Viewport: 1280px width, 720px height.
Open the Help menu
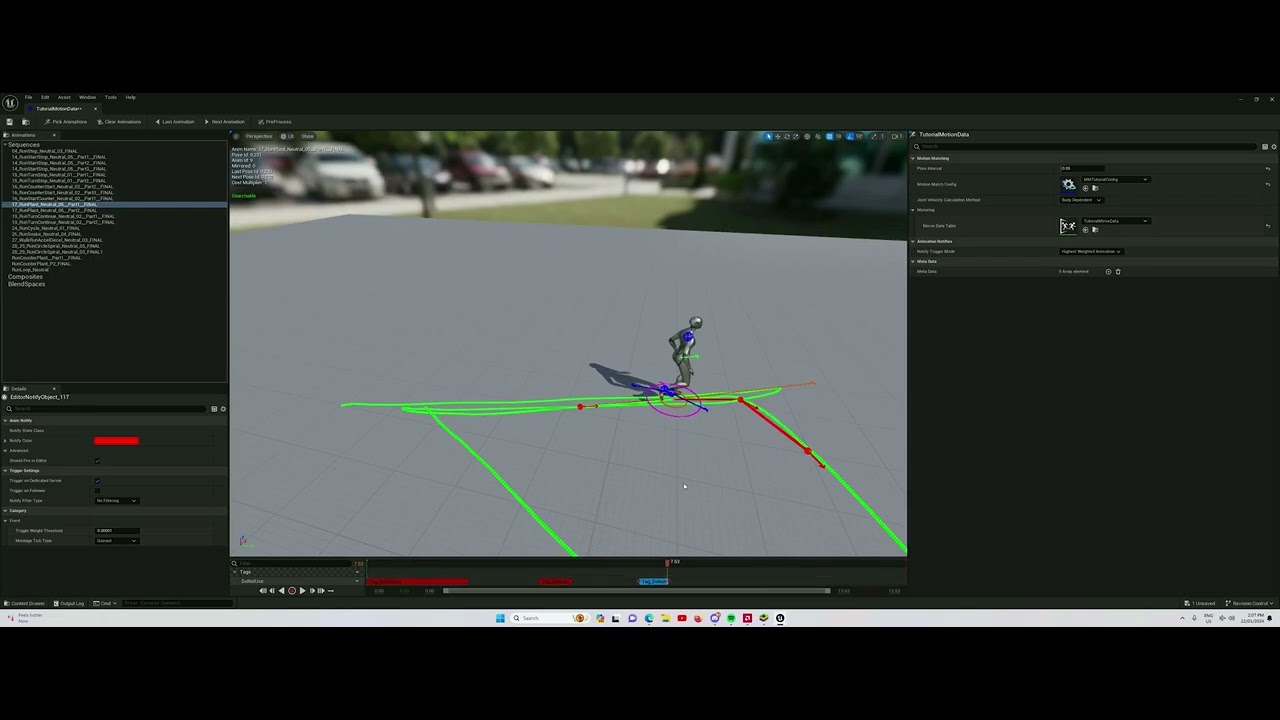pos(130,97)
